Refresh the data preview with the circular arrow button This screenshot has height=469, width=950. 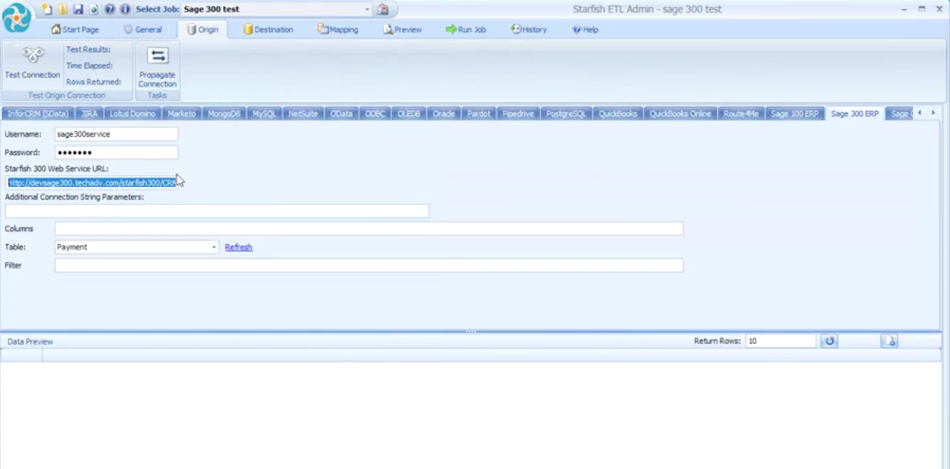[829, 341]
